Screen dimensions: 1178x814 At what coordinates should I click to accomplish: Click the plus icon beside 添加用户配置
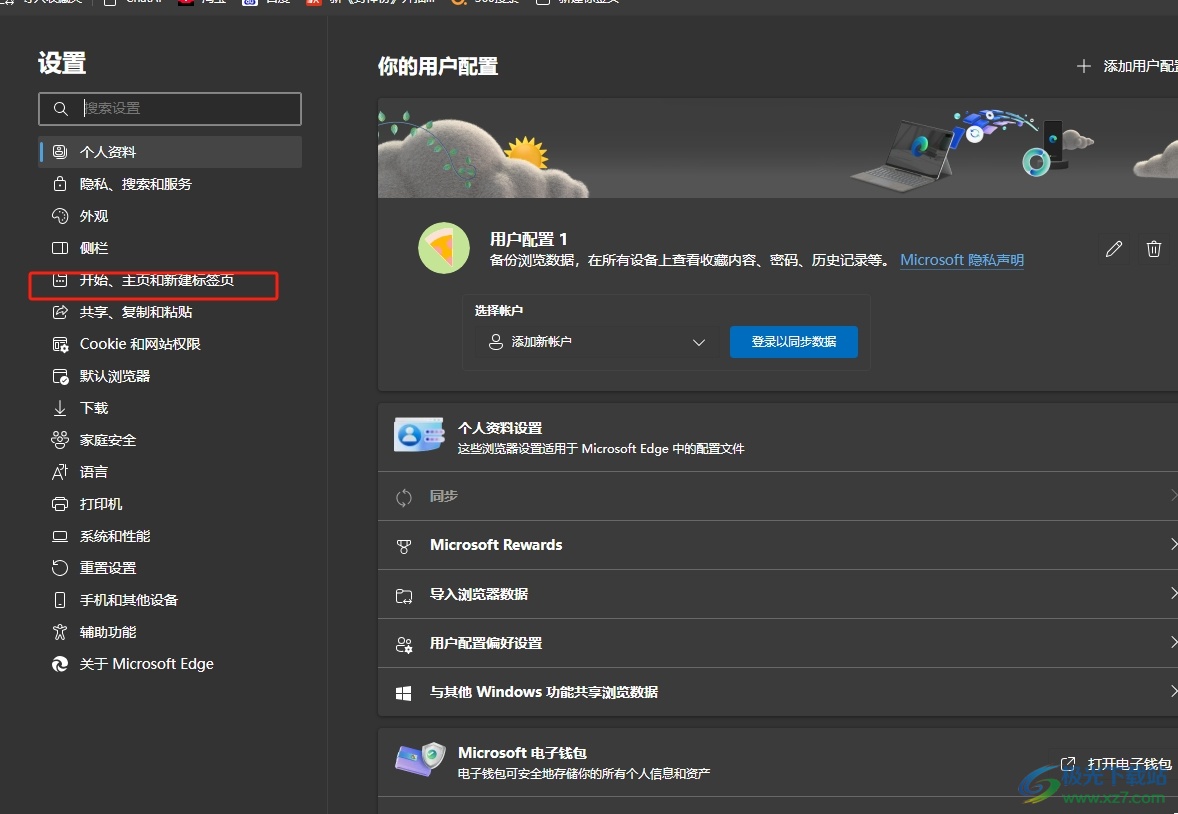(1083, 66)
